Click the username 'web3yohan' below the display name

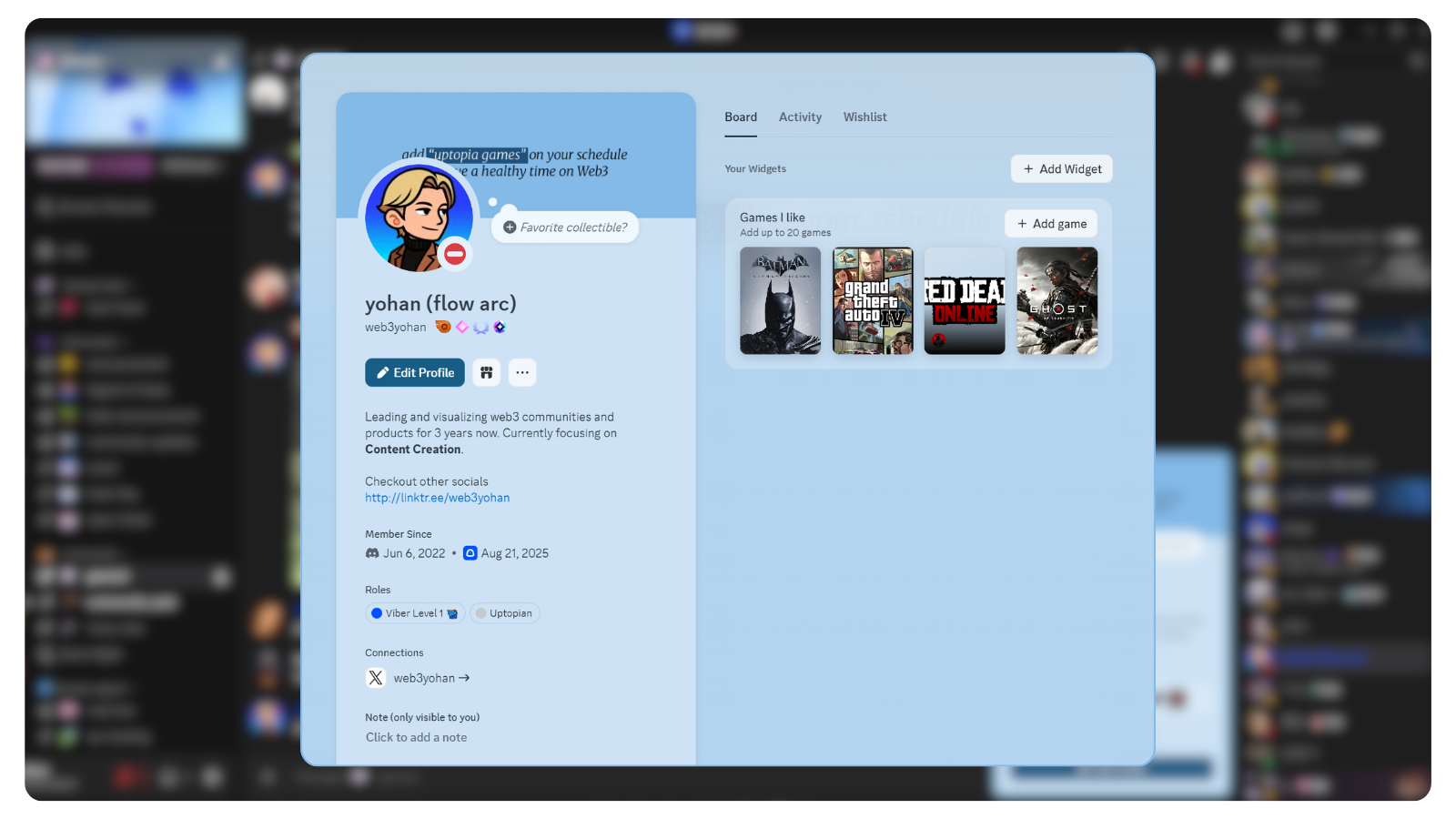click(x=396, y=327)
